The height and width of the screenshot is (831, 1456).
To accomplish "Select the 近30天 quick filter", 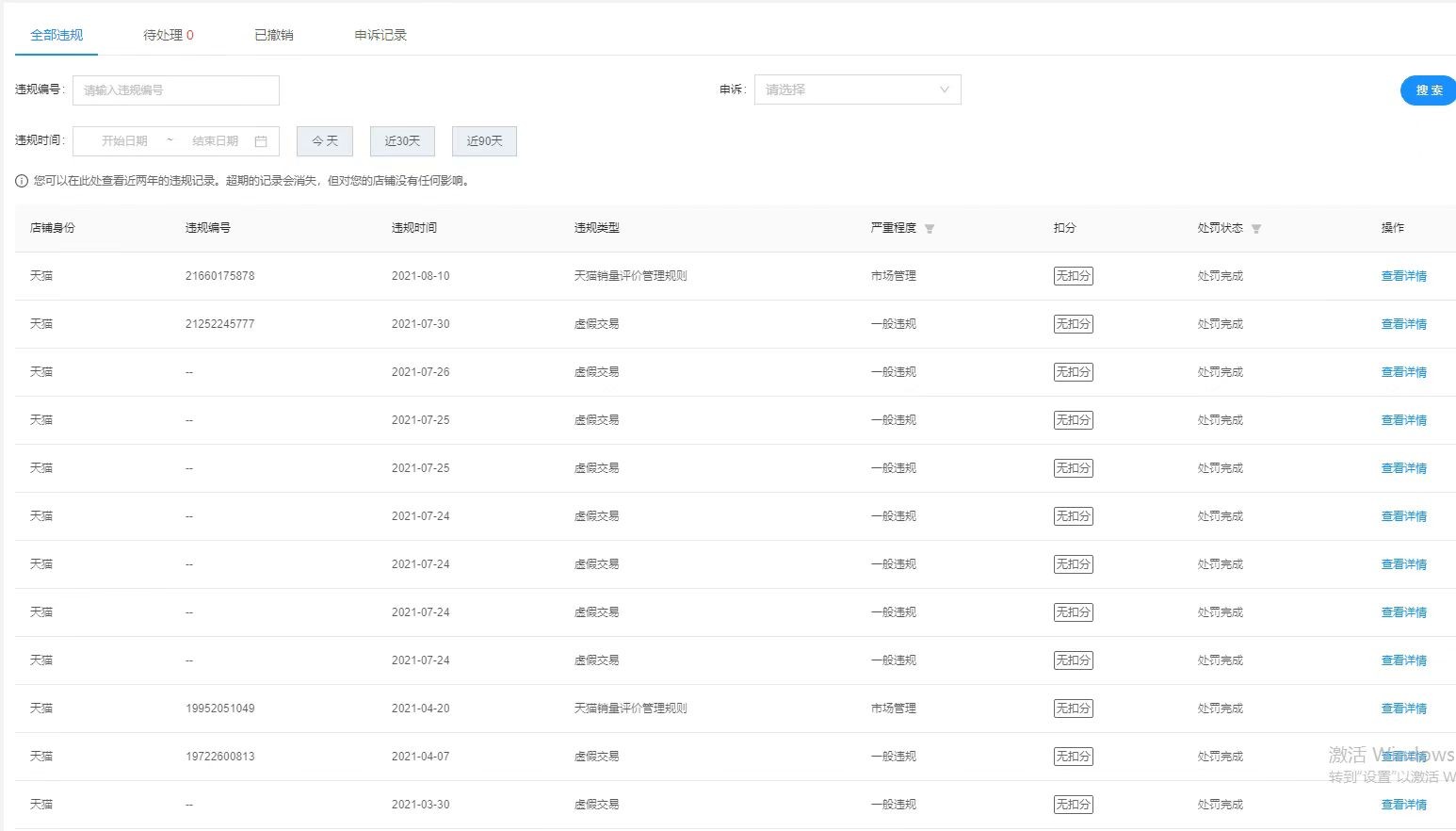I will tap(402, 141).
